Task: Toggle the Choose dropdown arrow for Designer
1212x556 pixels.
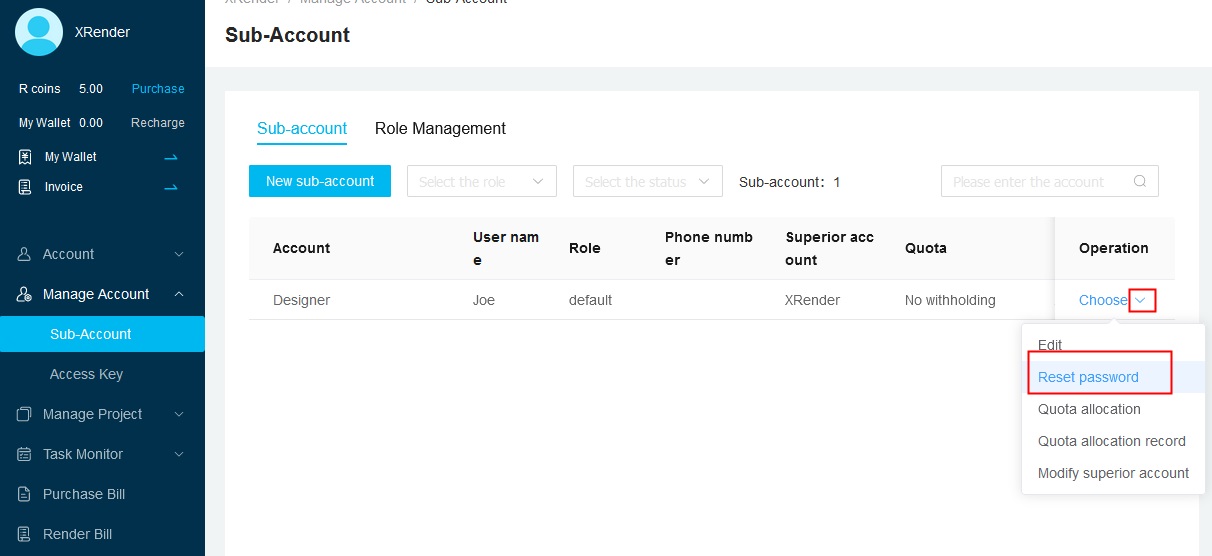Action: coord(1142,300)
